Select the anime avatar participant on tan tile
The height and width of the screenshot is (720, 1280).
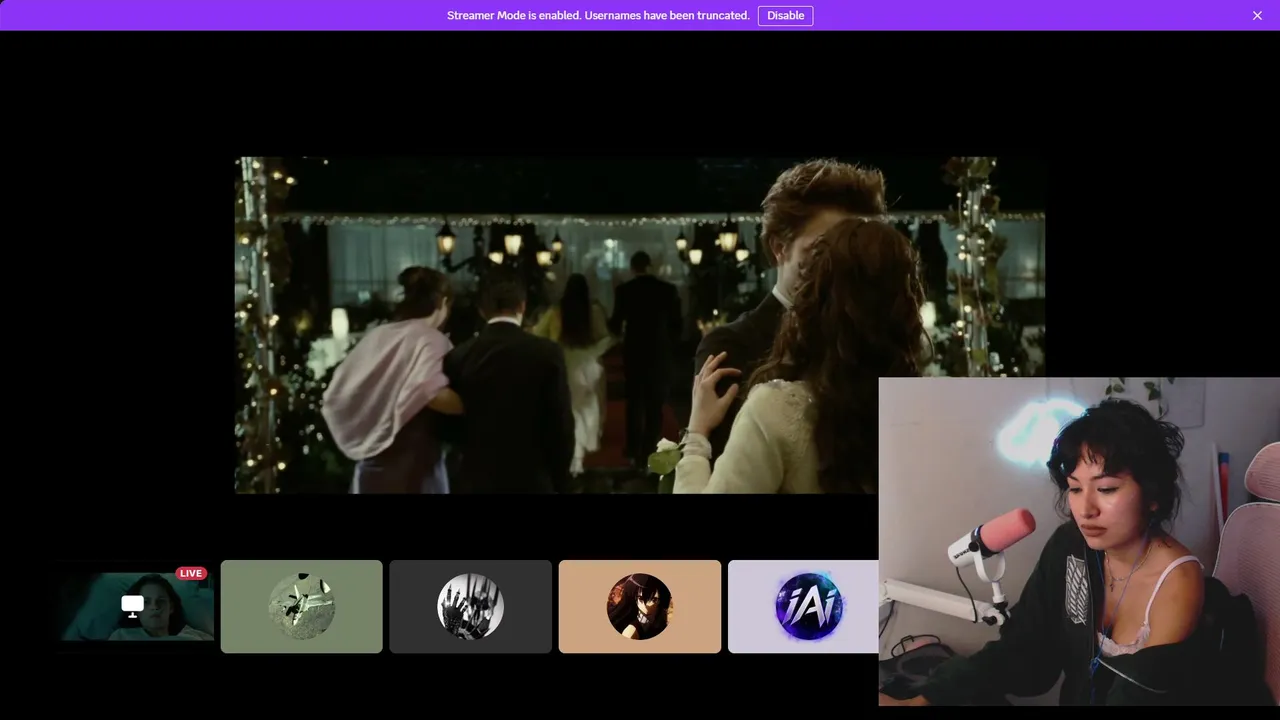click(640, 607)
